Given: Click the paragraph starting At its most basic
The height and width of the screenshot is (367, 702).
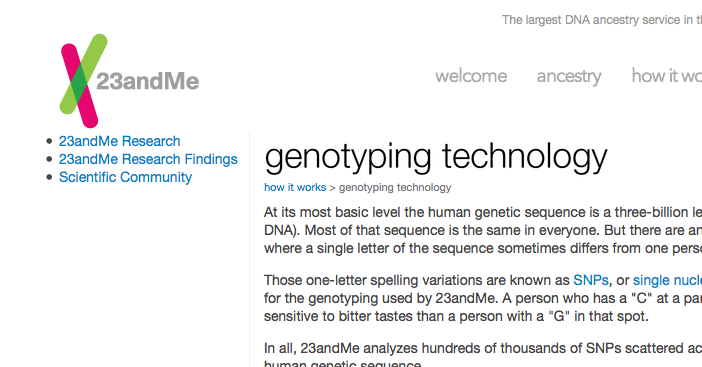Looking at the screenshot, I should click(483, 230).
